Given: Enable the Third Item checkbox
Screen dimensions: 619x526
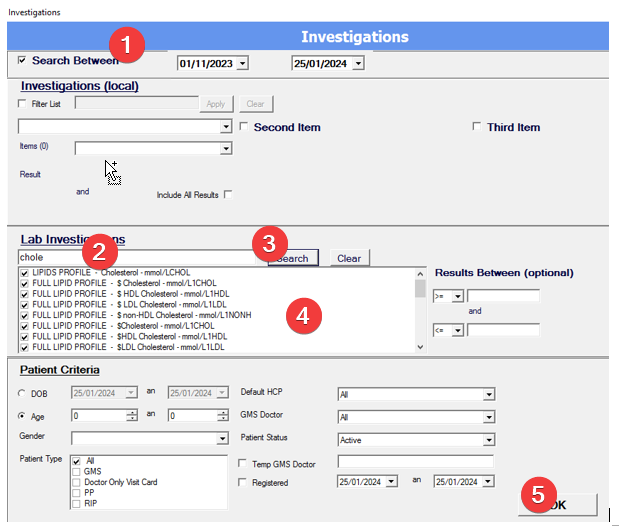Looking at the screenshot, I should (477, 127).
